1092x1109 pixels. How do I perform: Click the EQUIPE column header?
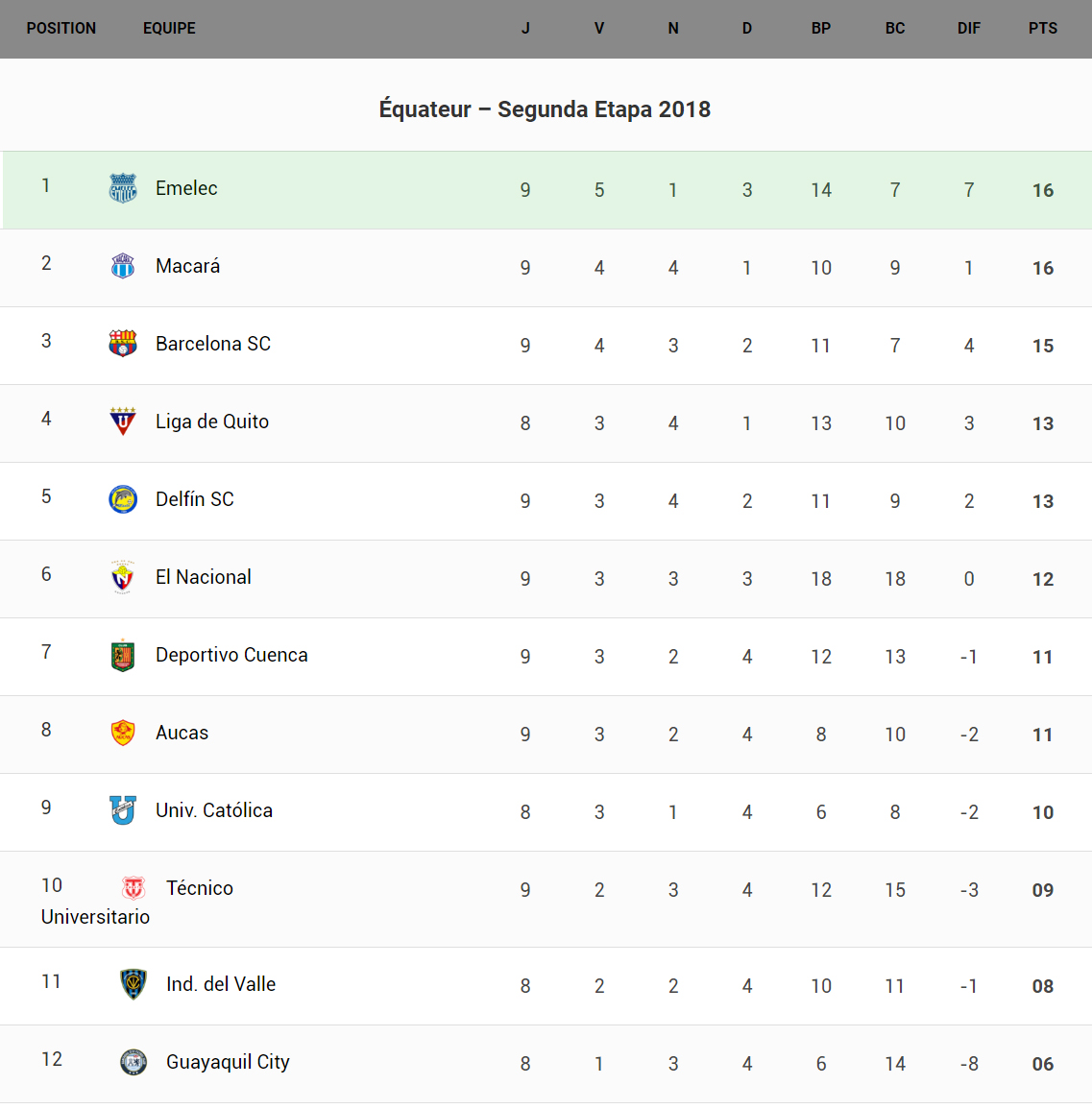(169, 29)
